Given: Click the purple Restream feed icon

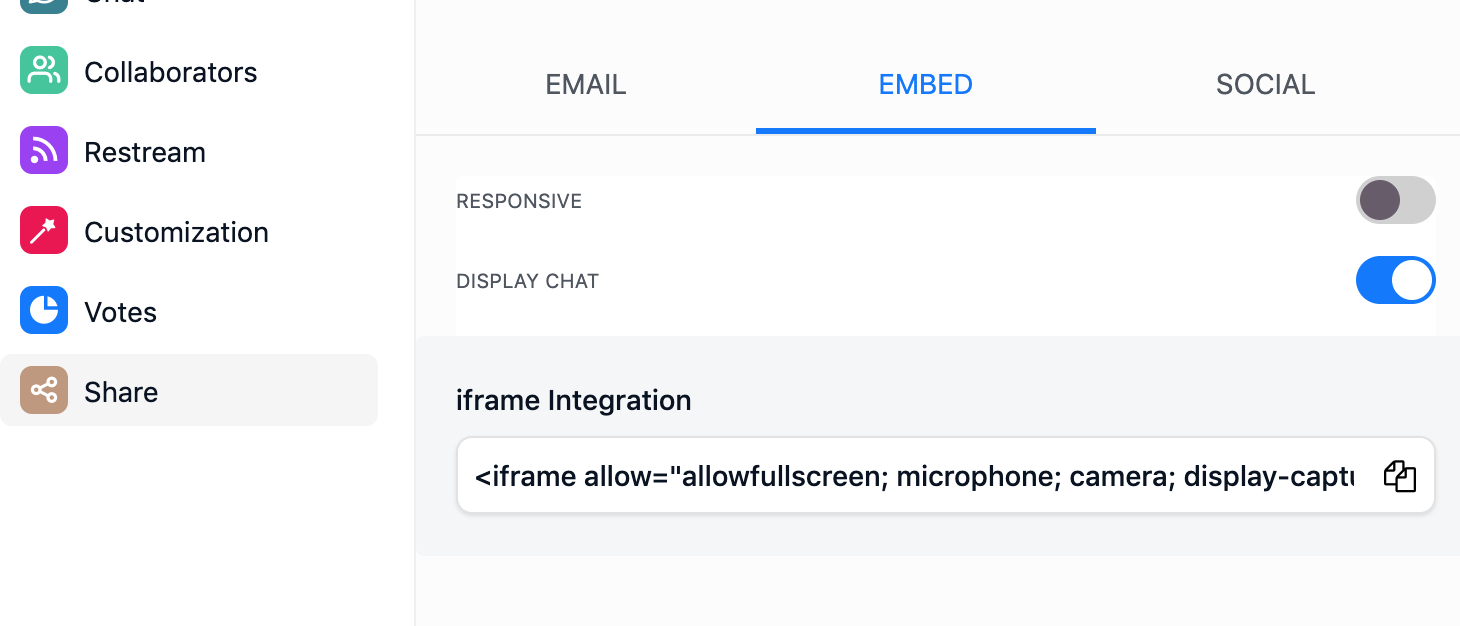Looking at the screenshot, I should point(44,151).
